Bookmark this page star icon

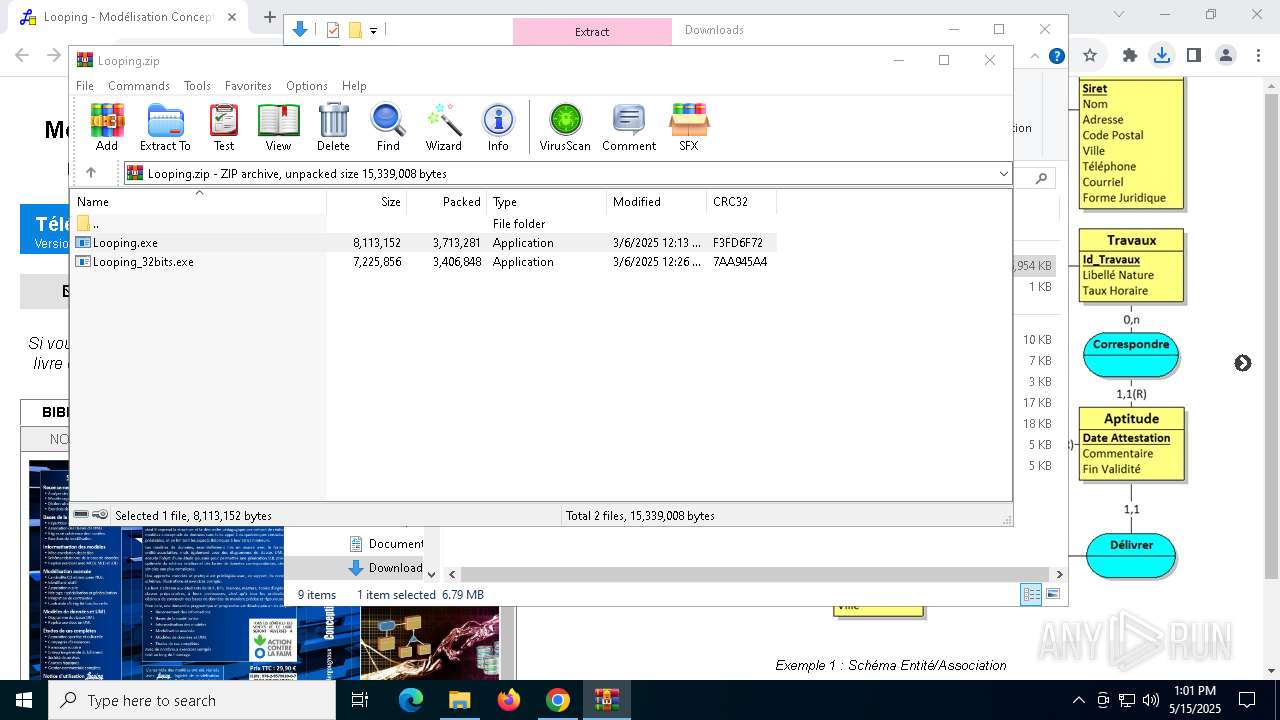pyautogui.click(x=1090, y=56)
